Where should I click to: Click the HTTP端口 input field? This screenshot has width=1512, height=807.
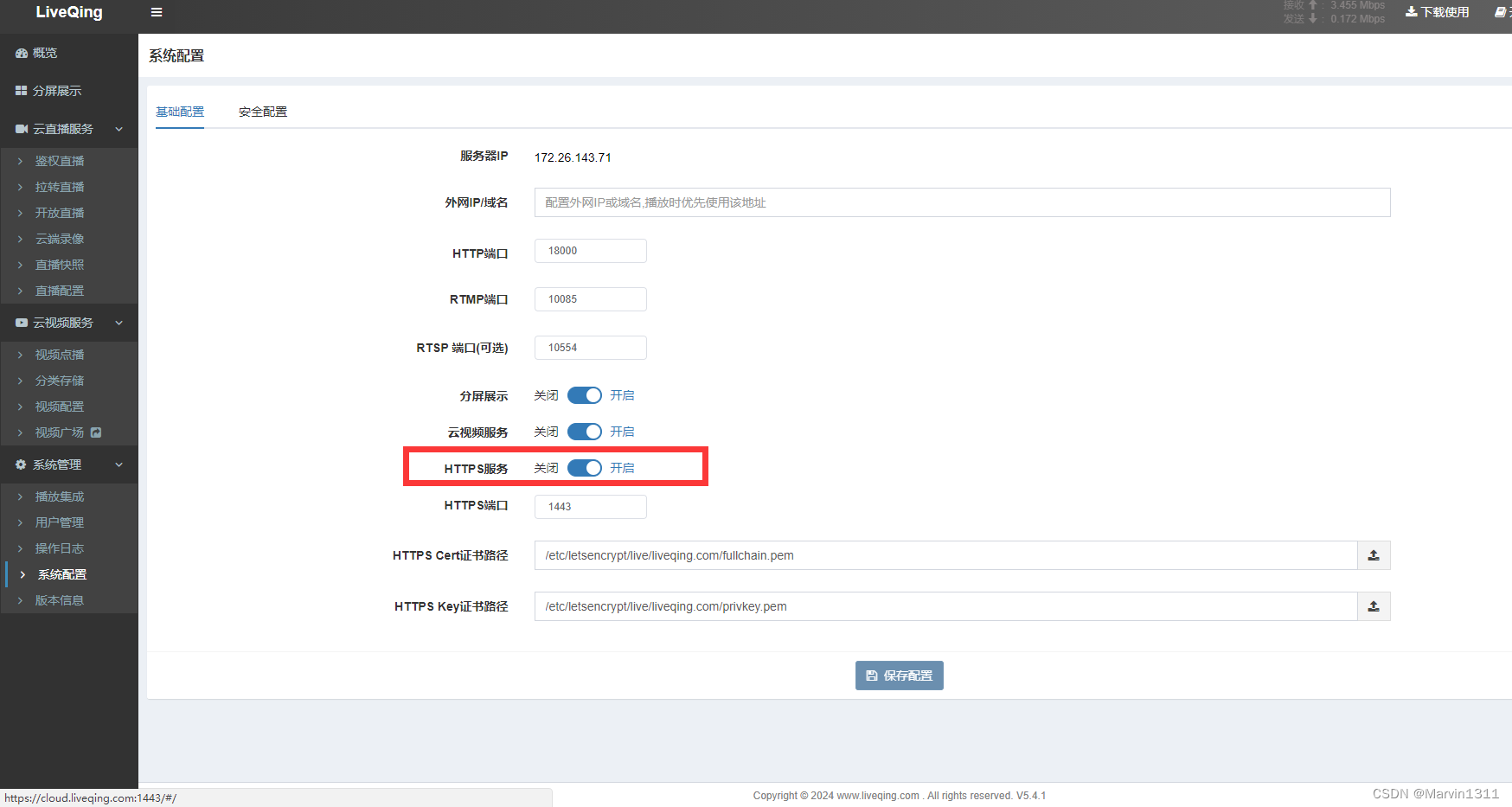click(x=591, y=251)
